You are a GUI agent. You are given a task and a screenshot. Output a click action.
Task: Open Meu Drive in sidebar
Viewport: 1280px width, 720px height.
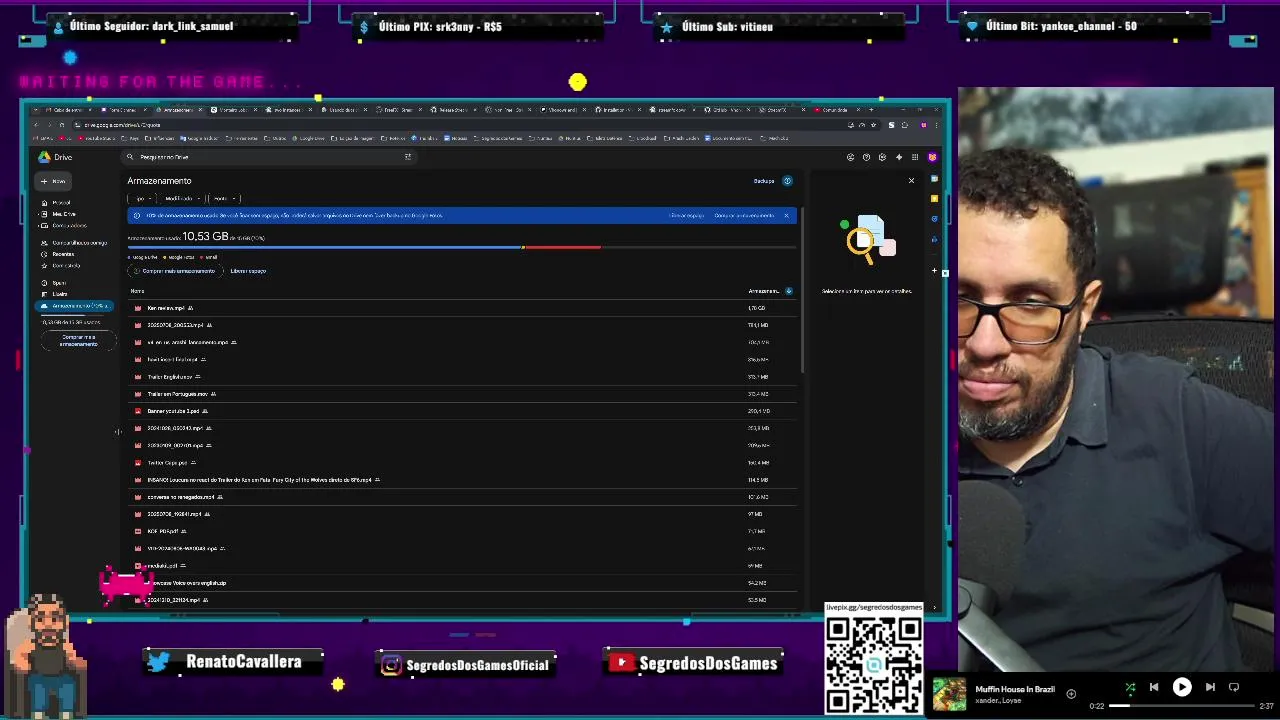64,214
